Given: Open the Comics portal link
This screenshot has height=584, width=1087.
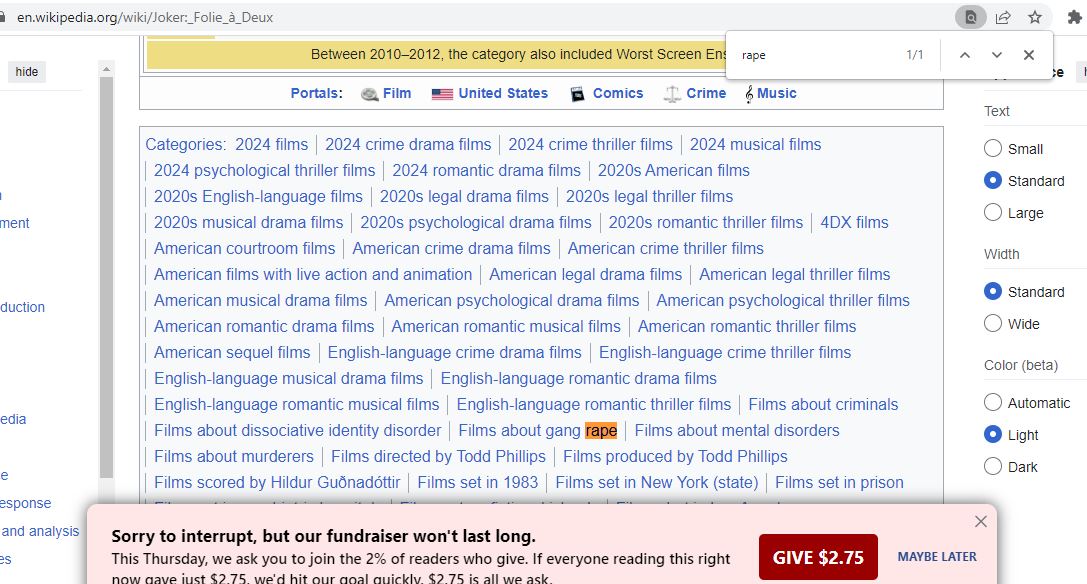Looking at the screenshot, I should coord(618,94).
